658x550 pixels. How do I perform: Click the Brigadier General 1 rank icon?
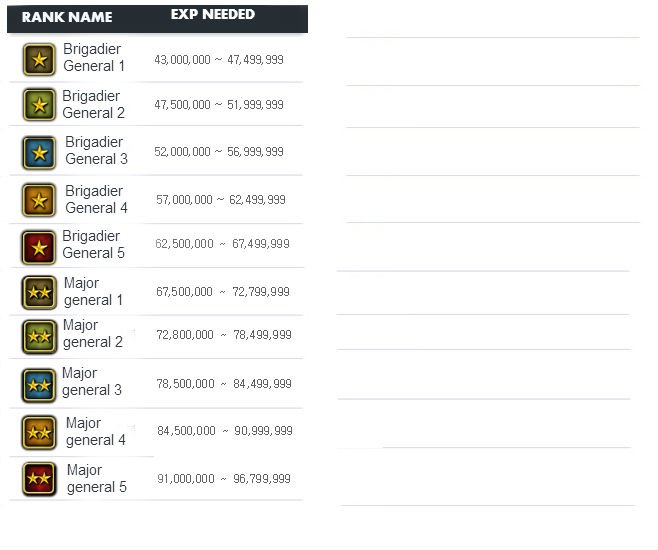[x=39, y=60]
